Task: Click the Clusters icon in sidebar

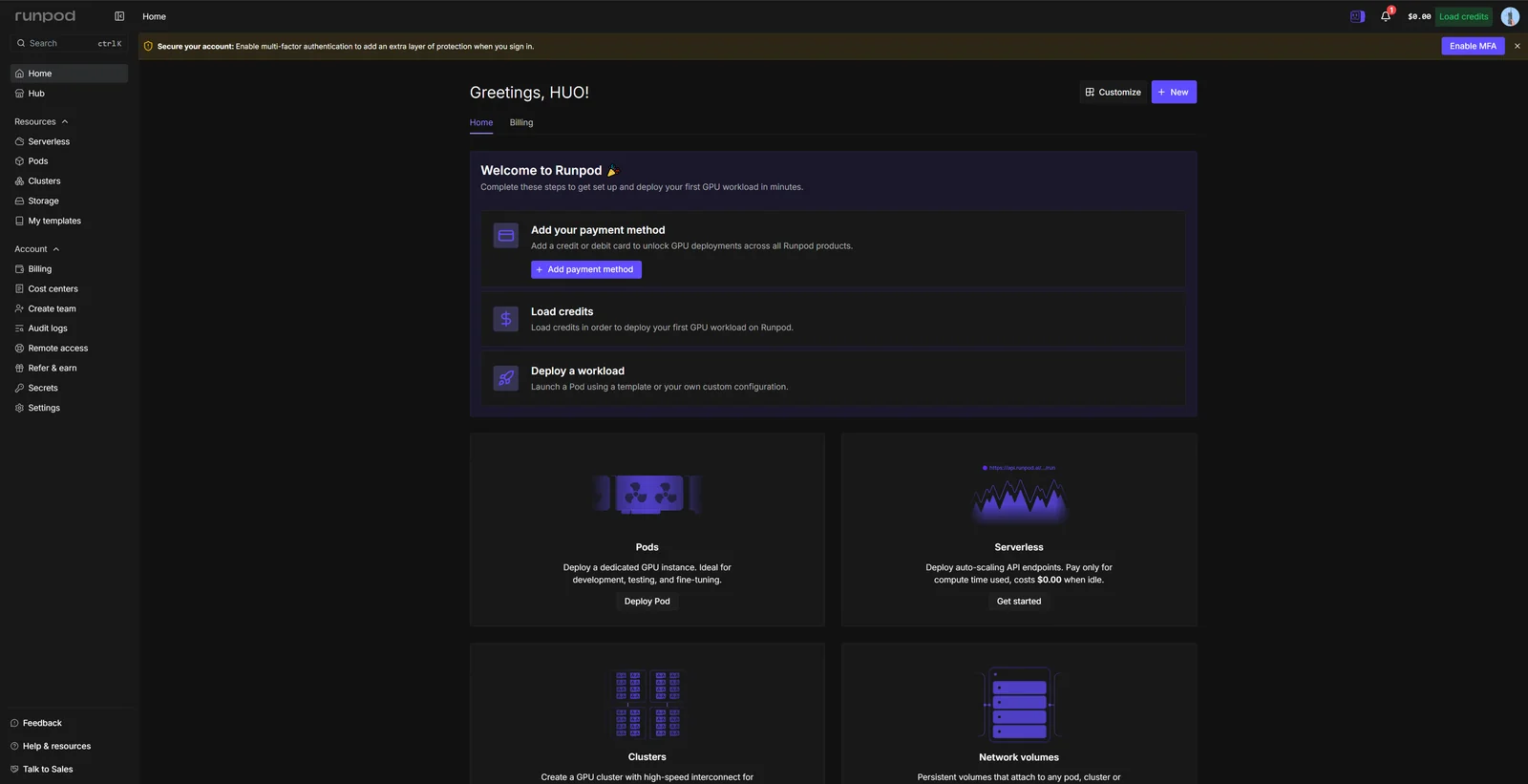Action: point(19,181)
